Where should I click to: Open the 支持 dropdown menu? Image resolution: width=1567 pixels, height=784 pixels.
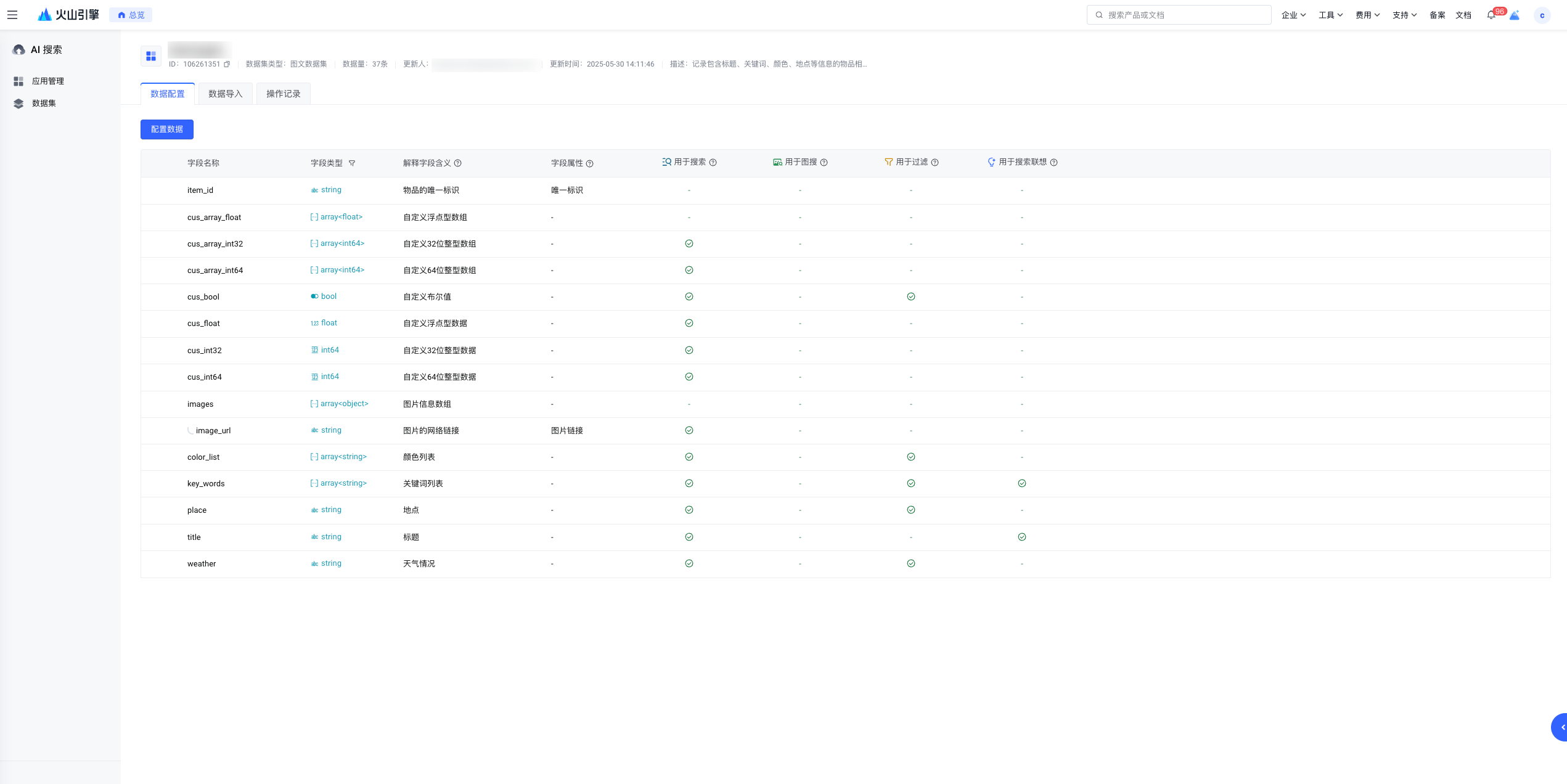pos(1404,15)
